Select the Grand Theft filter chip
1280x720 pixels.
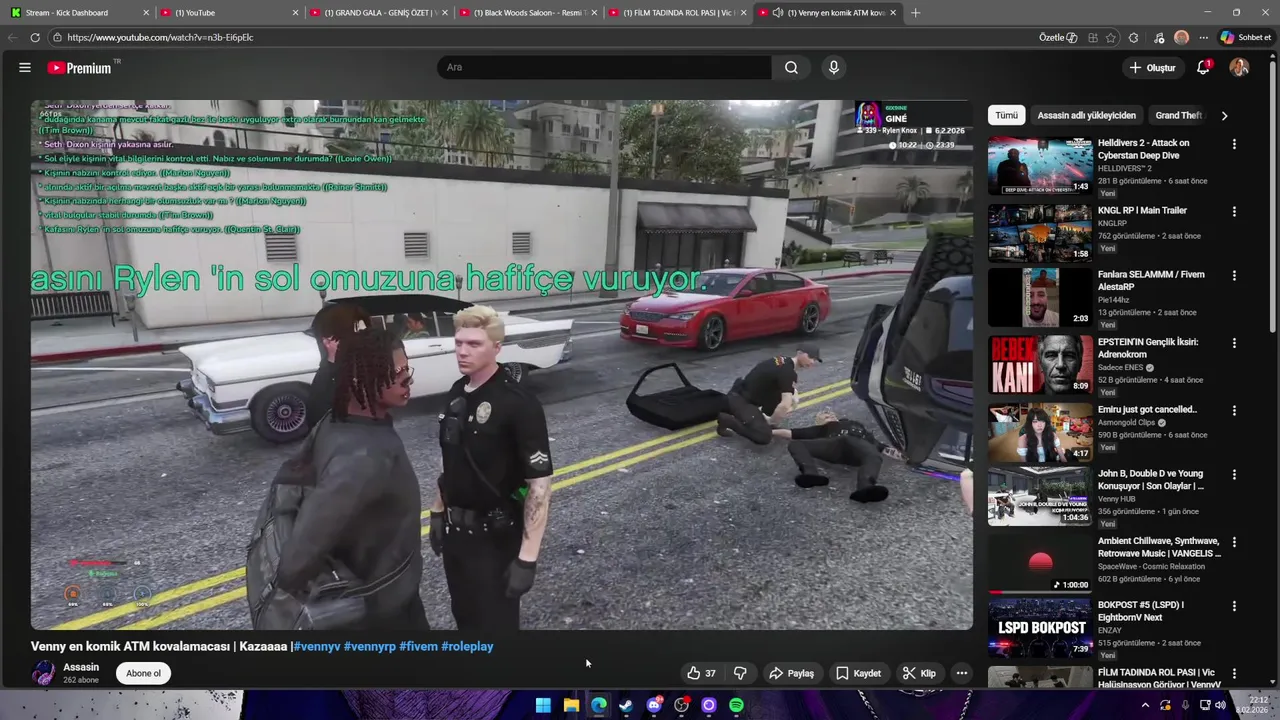pos(1178,115)
